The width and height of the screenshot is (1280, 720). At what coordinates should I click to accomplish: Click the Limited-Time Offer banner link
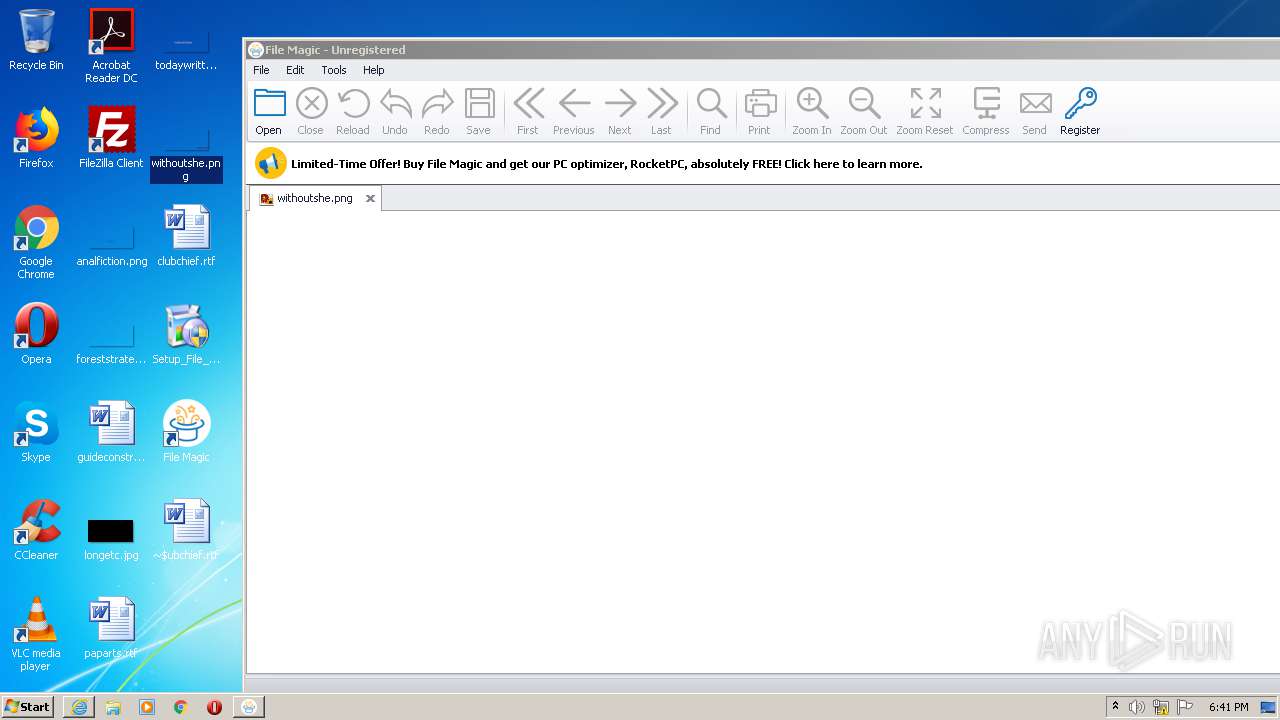[x=606, y=164]
